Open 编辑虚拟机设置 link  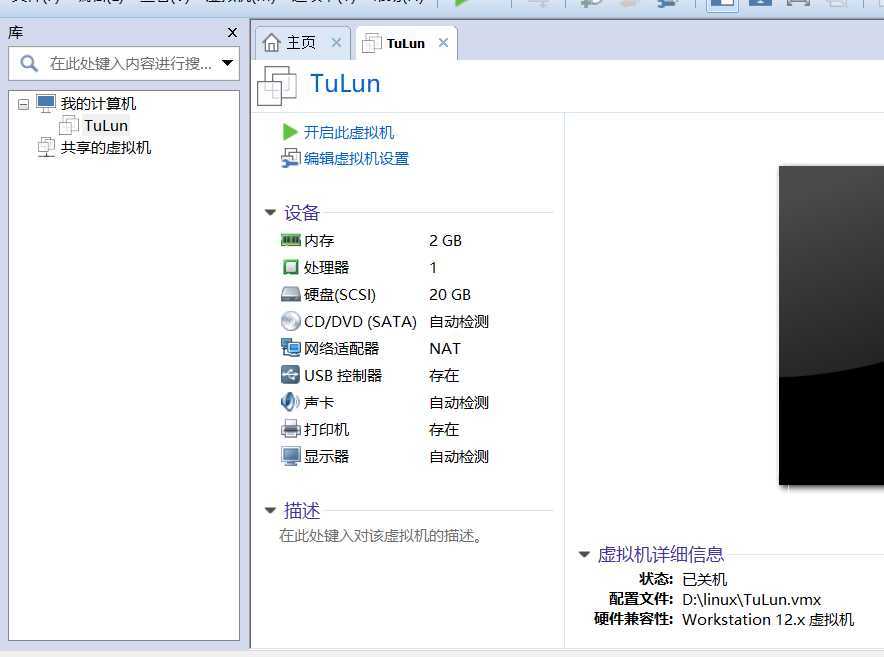[356, 158]
